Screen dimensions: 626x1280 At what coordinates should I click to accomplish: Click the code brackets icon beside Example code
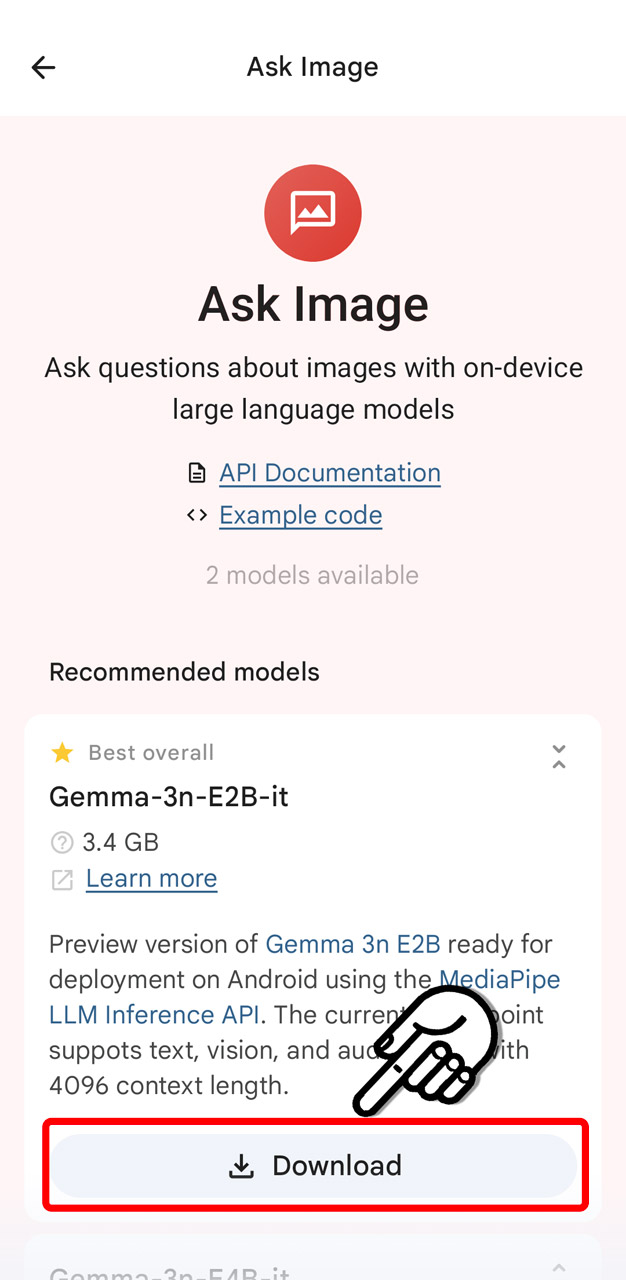tap(197, 515)
